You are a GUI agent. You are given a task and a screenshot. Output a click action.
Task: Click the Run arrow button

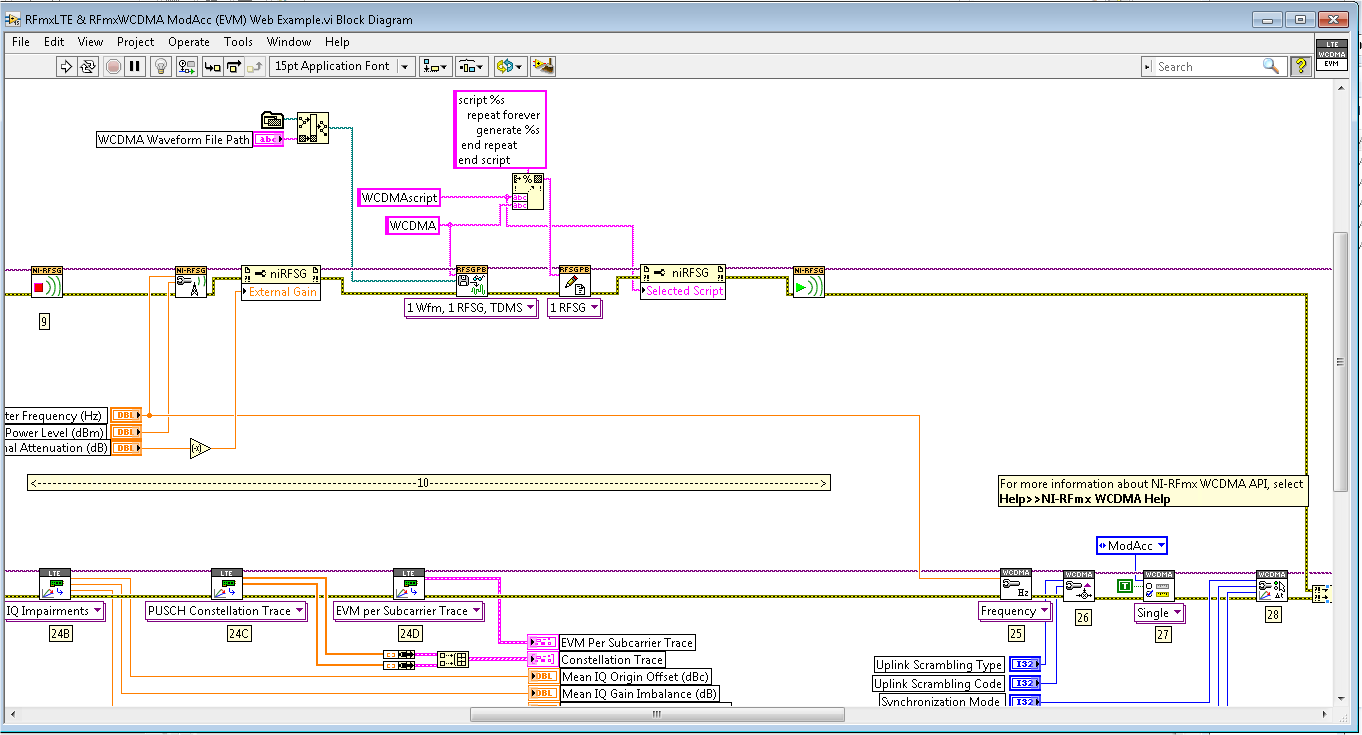[66, 66]
